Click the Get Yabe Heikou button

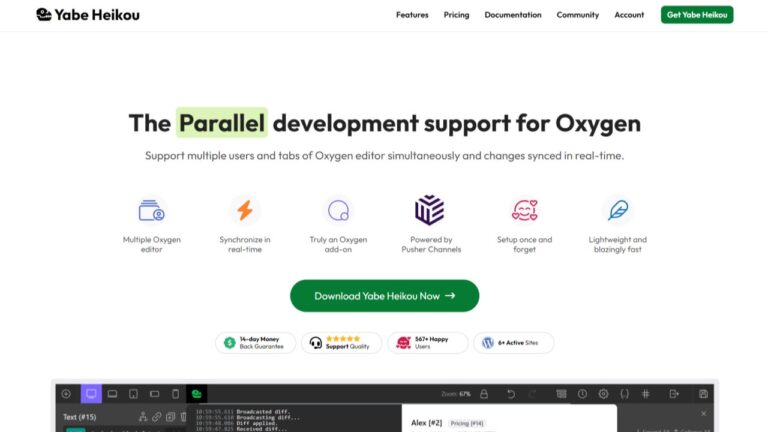pyautogui.click(x=697, y=15)
